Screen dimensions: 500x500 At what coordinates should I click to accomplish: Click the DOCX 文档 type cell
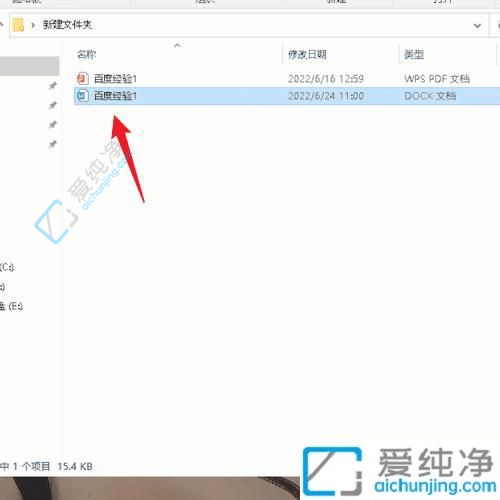click(x=430, y=96)
